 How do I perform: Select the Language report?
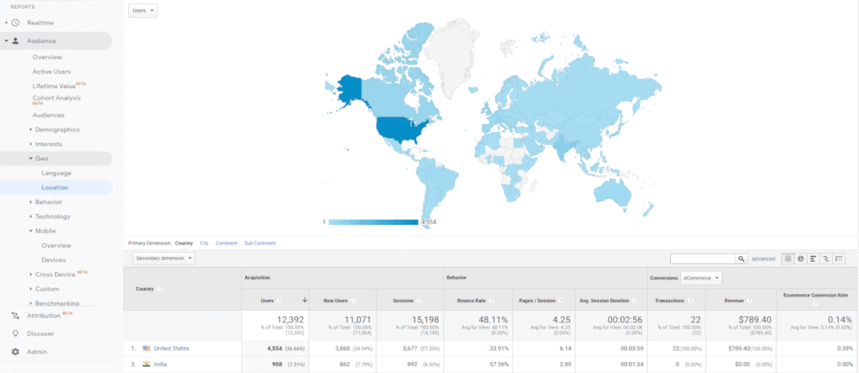tap(56, 173)
